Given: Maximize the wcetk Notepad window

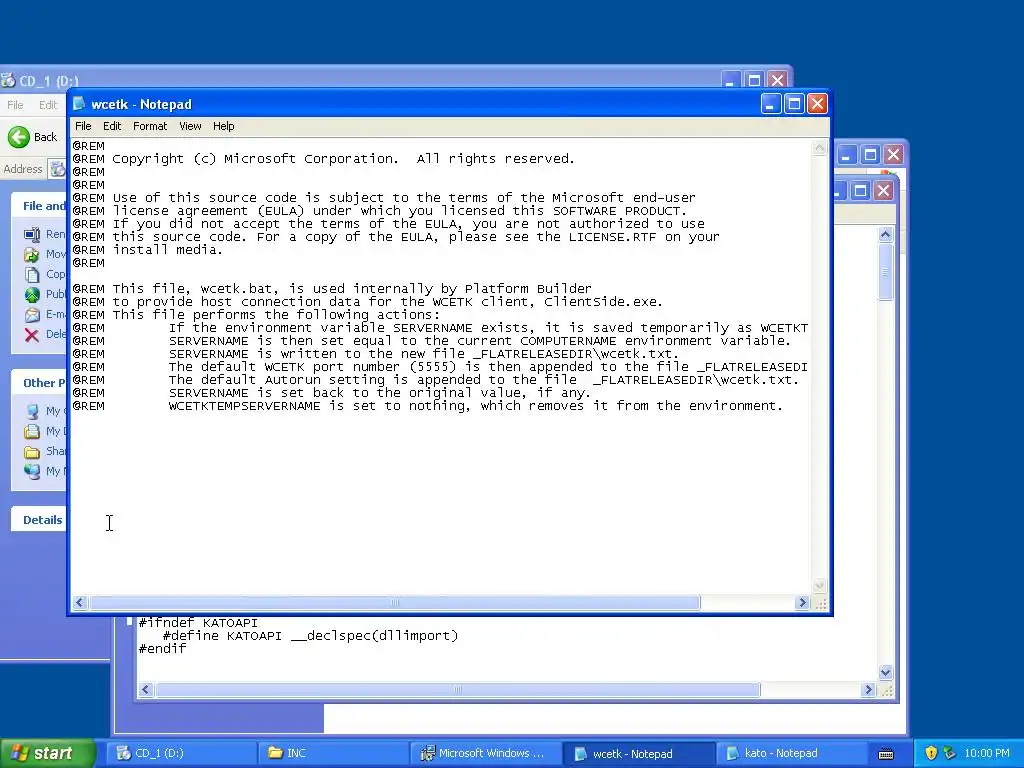Looking at the screenshot, I should [x=794, y=104].
